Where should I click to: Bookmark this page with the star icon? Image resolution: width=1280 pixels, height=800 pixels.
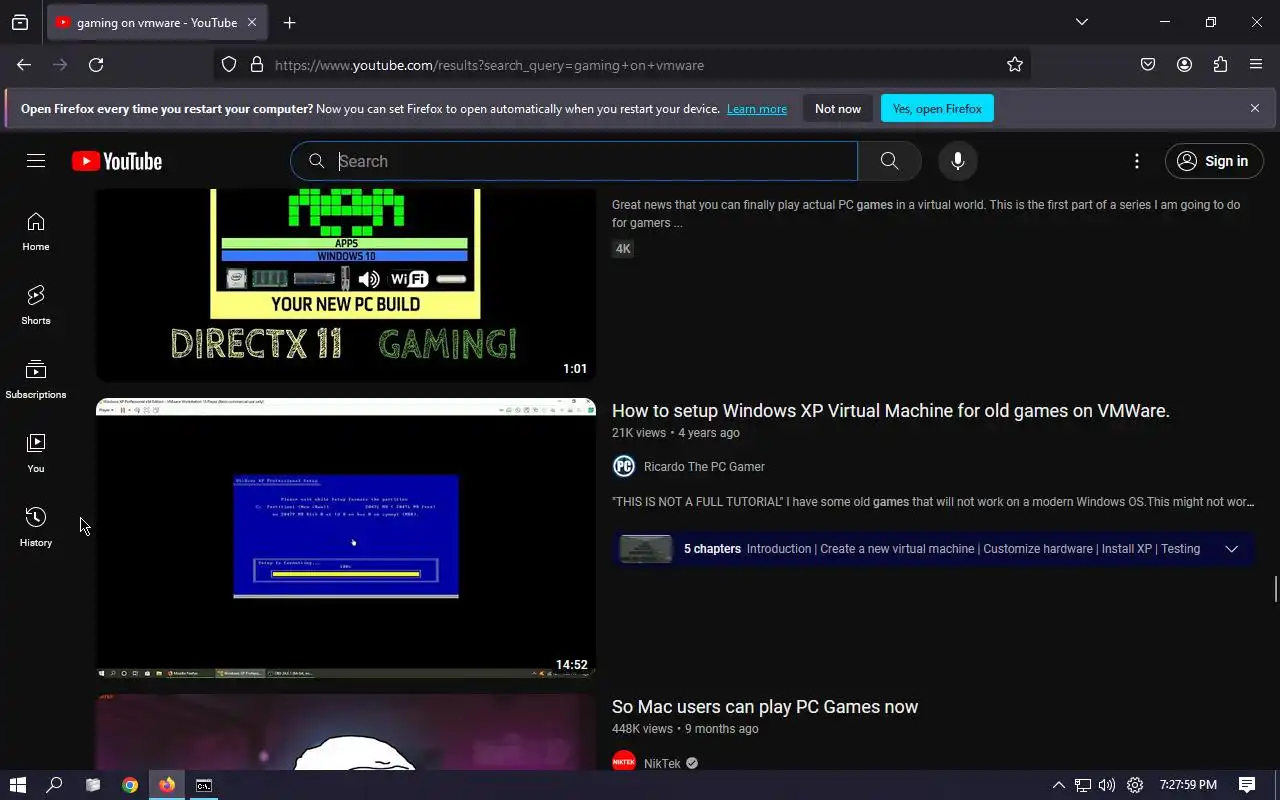(1015, 65)
